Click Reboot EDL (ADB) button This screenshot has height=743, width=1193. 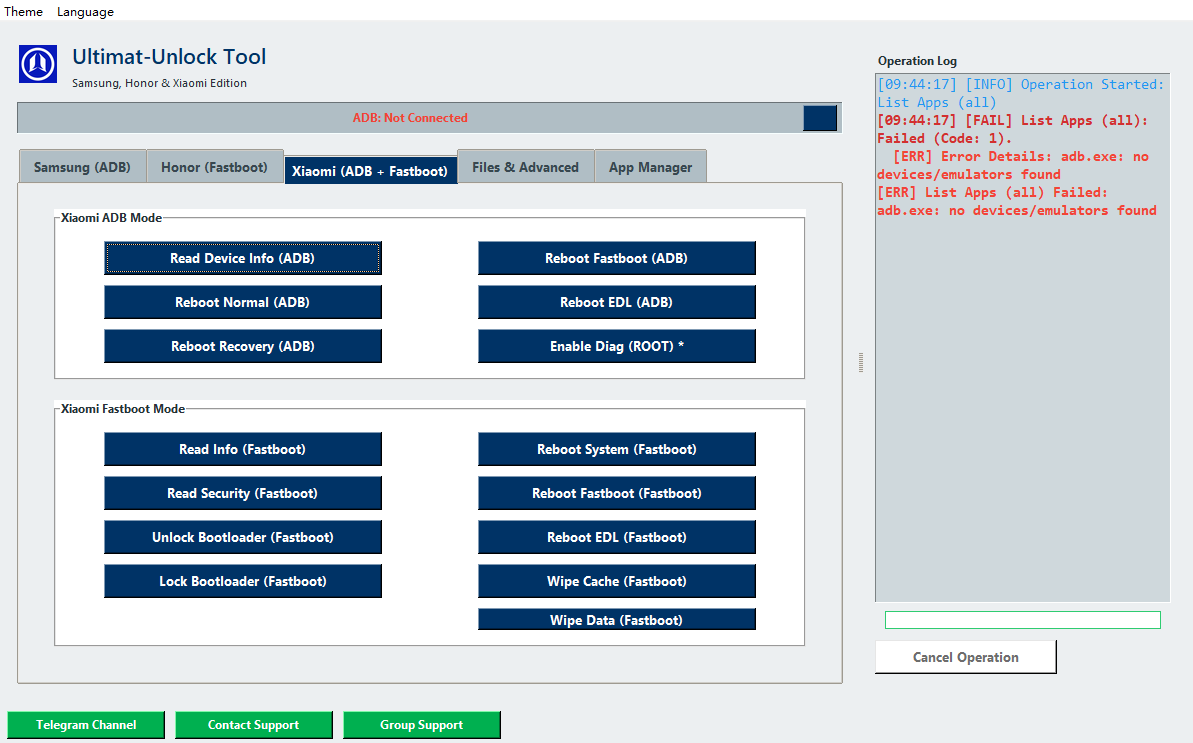click(x=616, y=302)
